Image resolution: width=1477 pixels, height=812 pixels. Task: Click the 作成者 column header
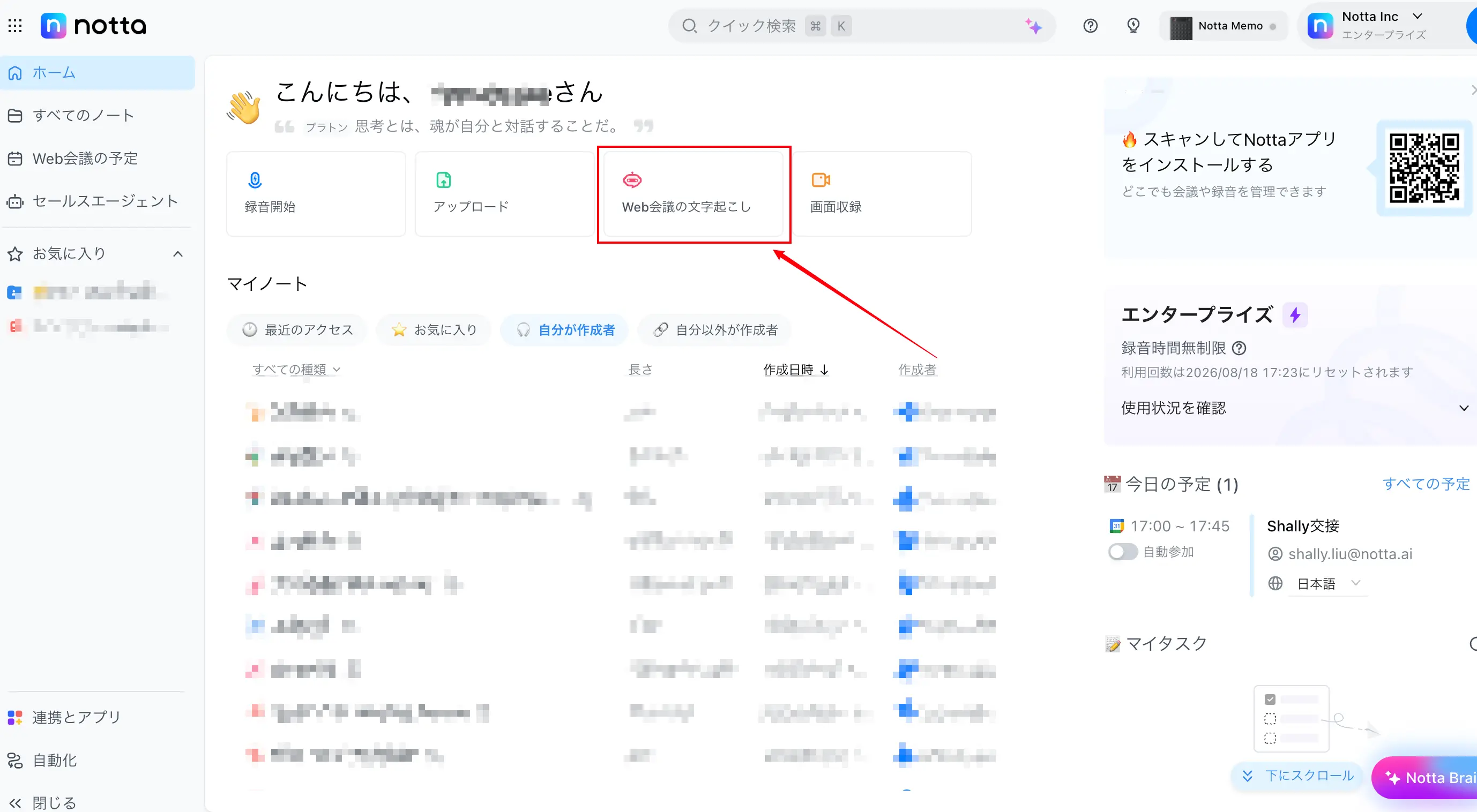[x=916, y=370]
